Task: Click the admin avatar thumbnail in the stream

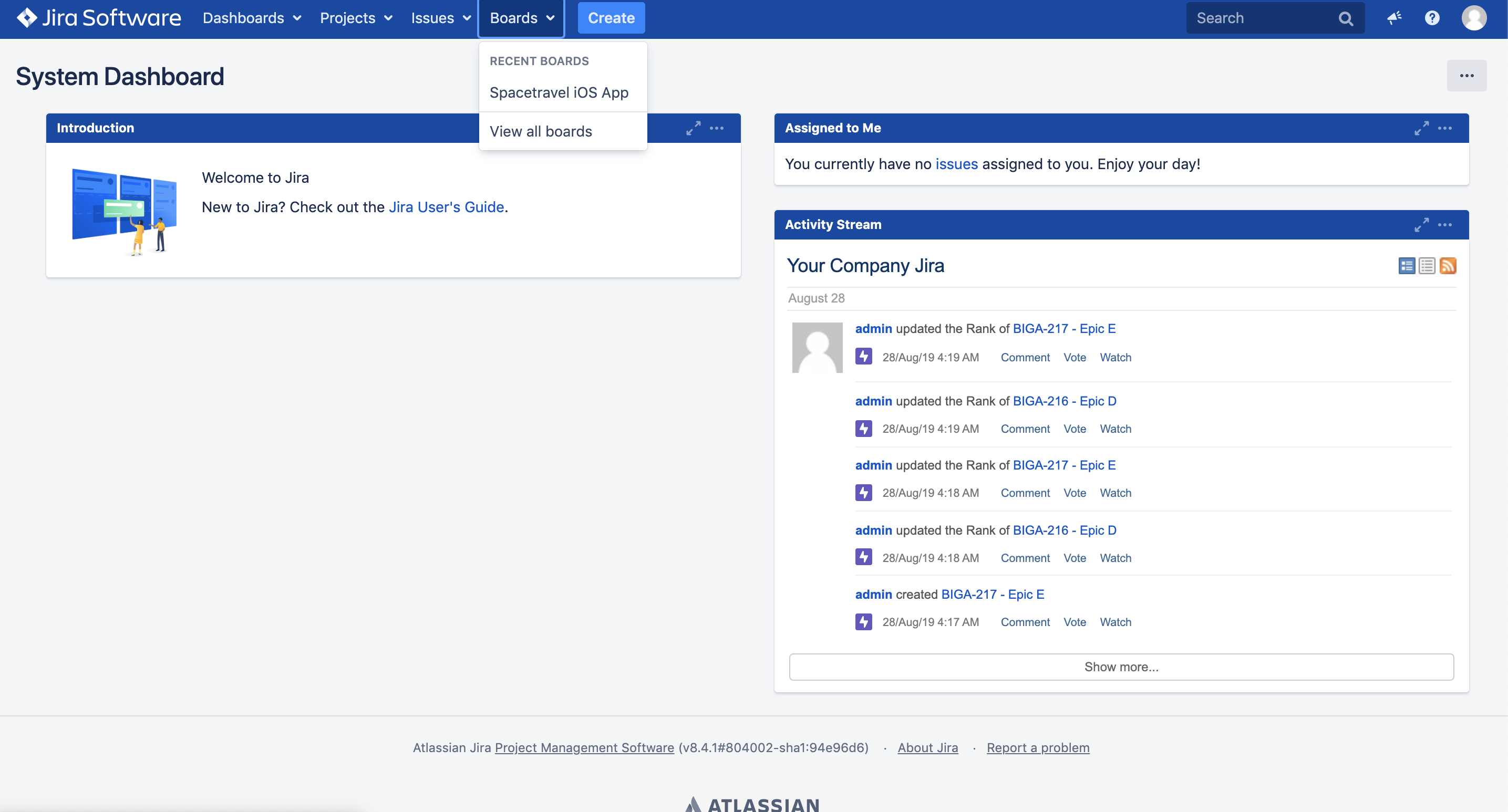Action: click(x=817, y=348)
